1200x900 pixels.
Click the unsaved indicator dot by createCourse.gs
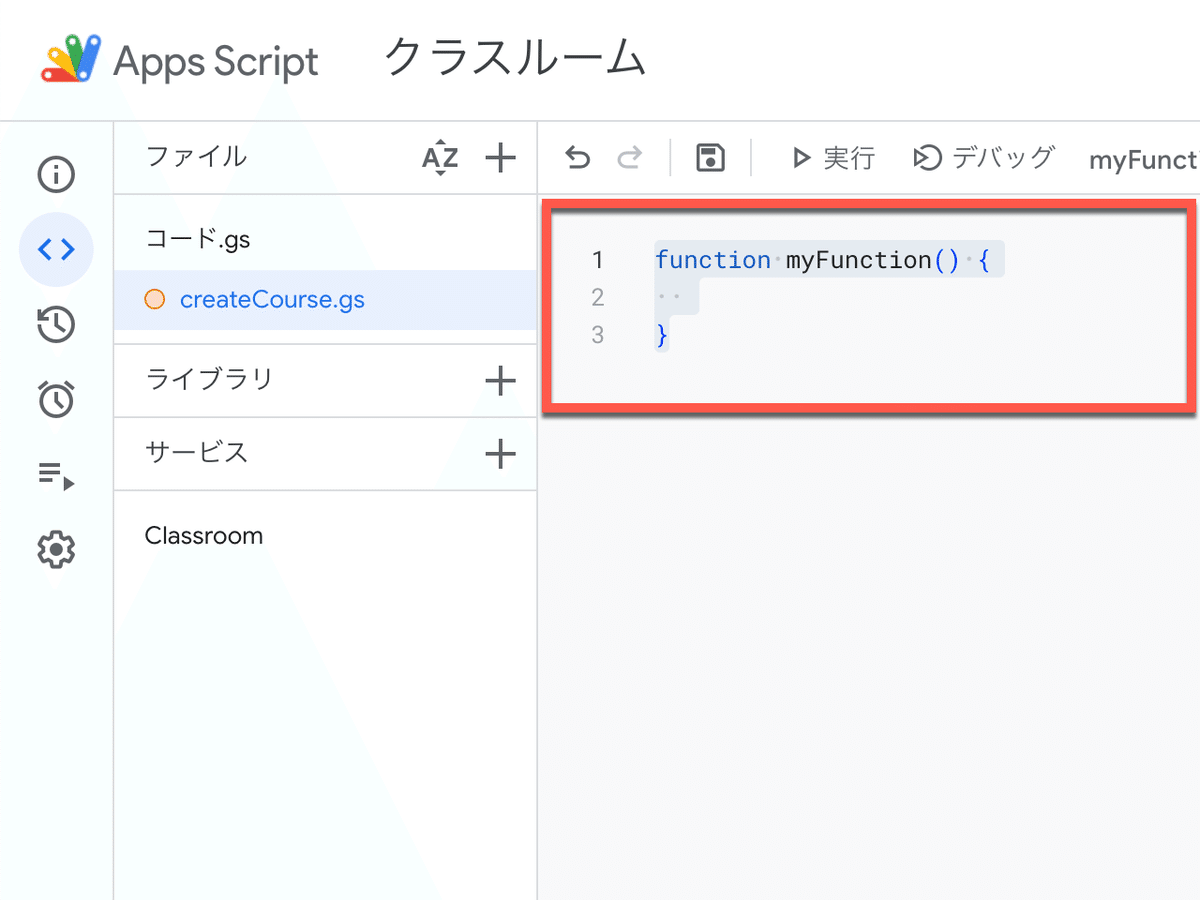154,299
